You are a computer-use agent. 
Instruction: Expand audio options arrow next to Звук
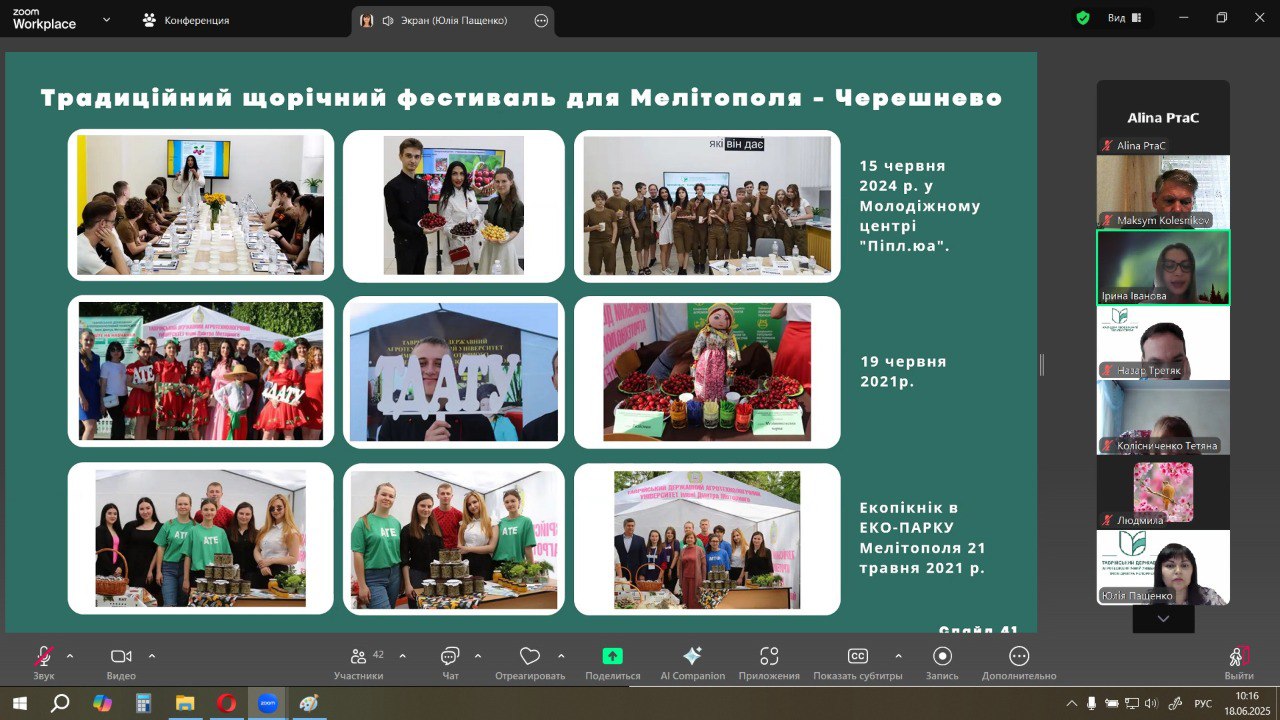(x=70, y=656)
